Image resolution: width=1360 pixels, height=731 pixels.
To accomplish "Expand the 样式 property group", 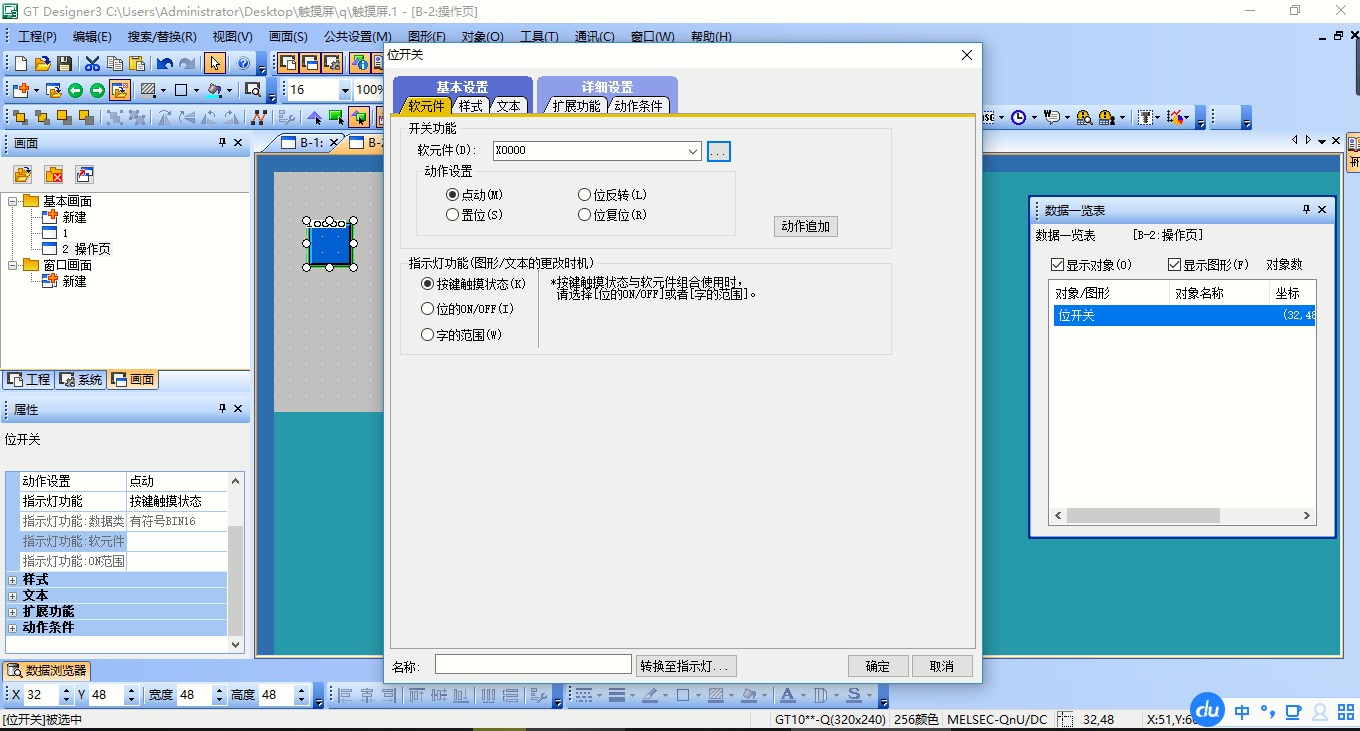I will coord(13,580).
